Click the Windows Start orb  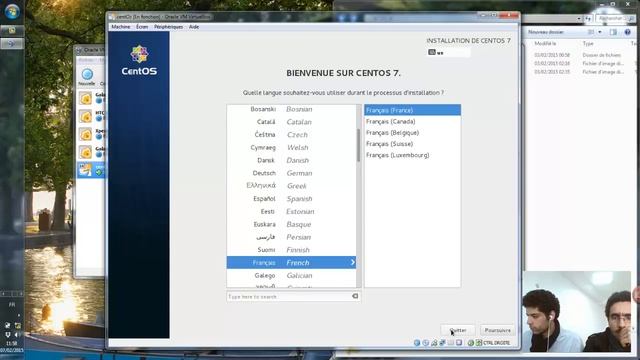tap(12, 11)
